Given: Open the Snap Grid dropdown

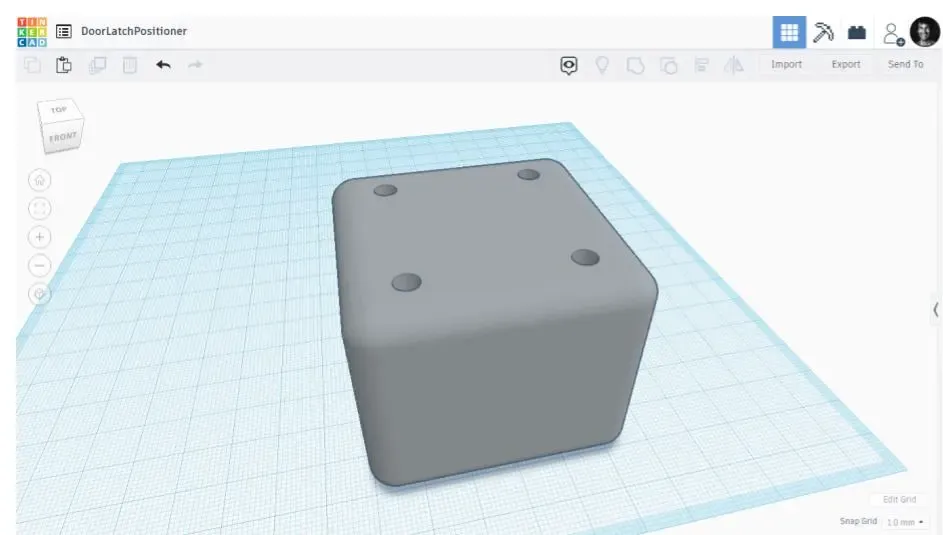Looking at the screenshot, I should tap(906, 522).
